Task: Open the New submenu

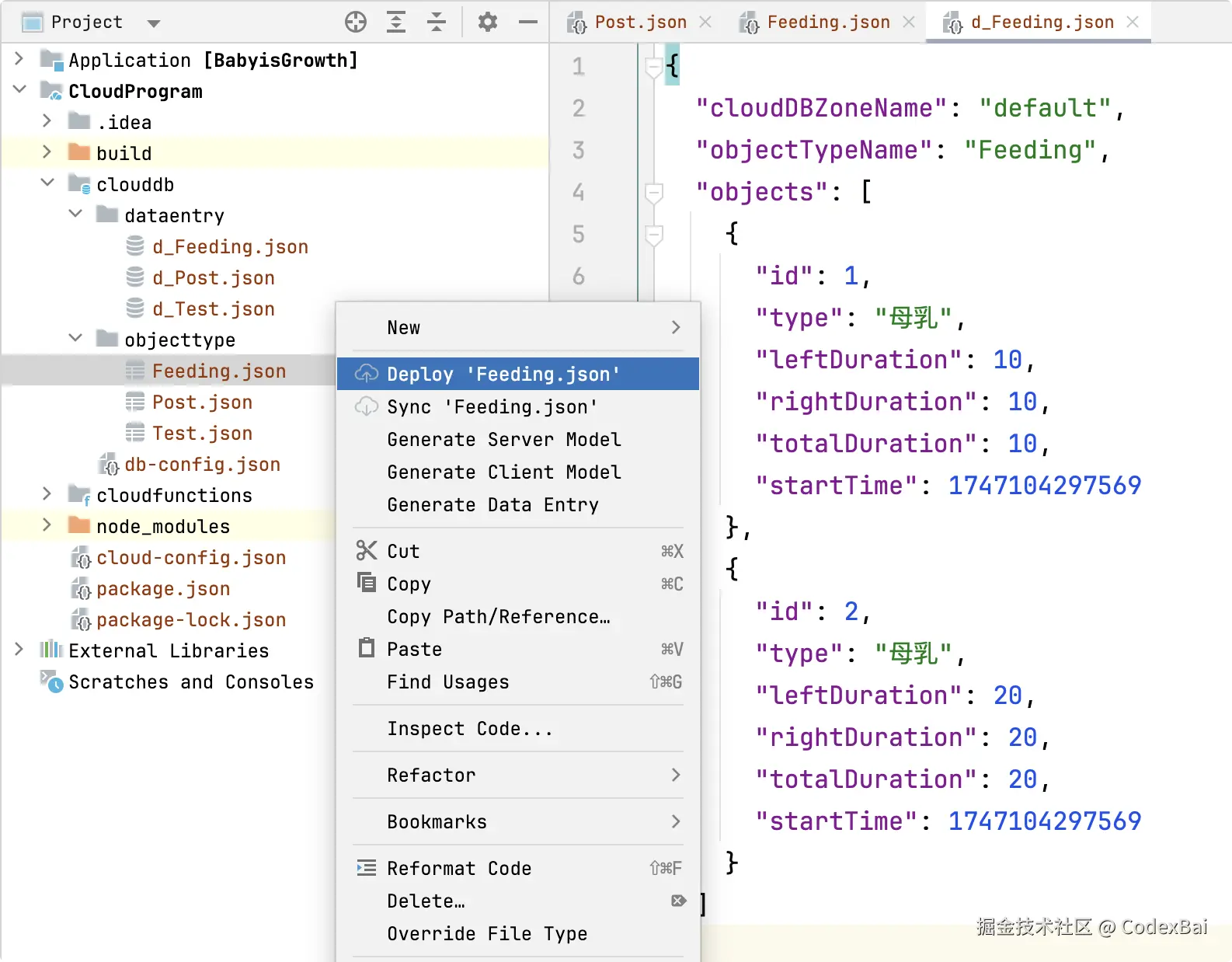Action: [x=518, y=327]
